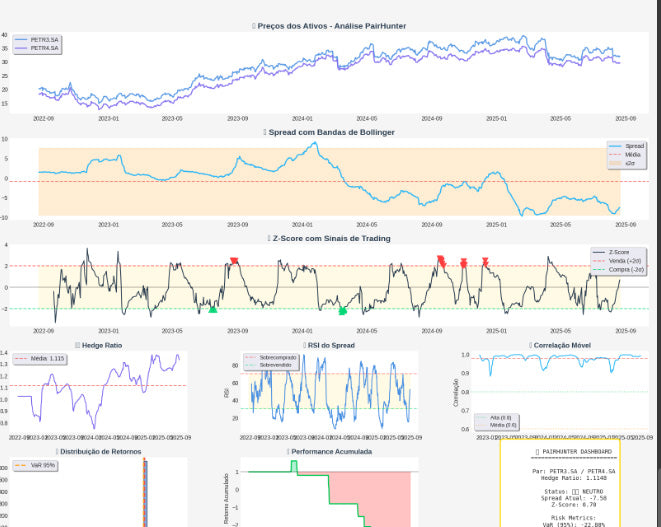Click the rightmost red sell signal triangle
The image size is (661, 527).
tap(485, 262)
